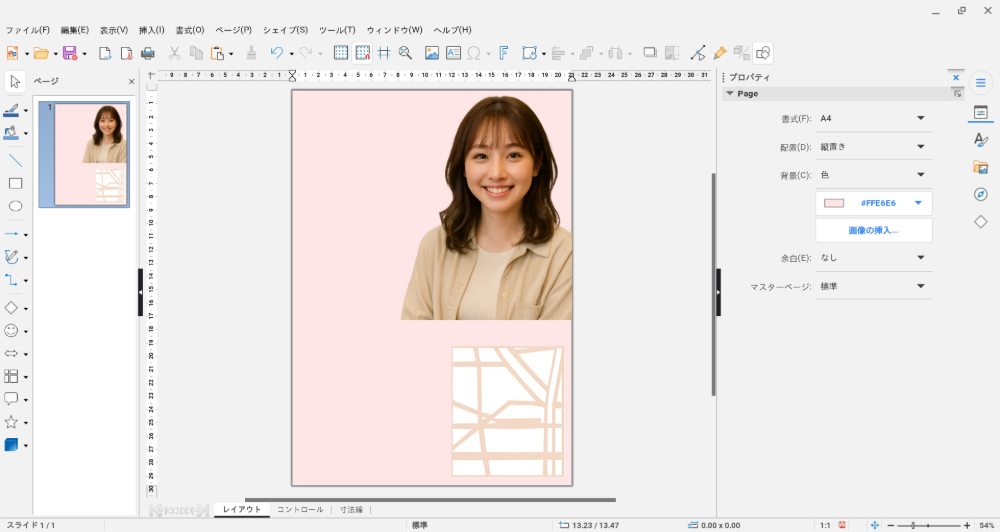The width and height of the screenshot is (1000, 532).
Task: Click the Line Color pen icon
Action: (11, 110)
